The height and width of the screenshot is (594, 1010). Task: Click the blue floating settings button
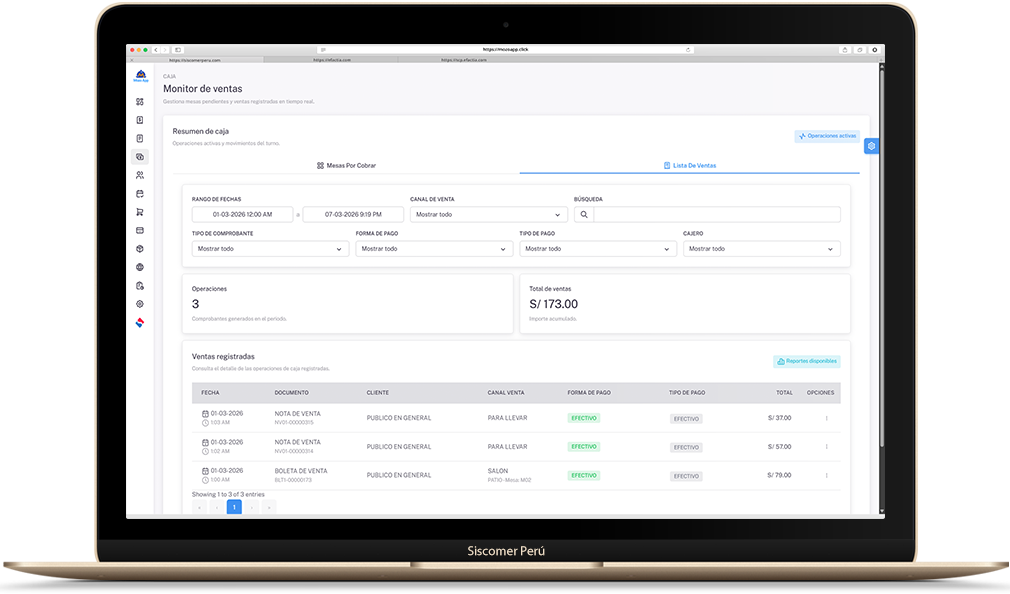tap(871, 146)
